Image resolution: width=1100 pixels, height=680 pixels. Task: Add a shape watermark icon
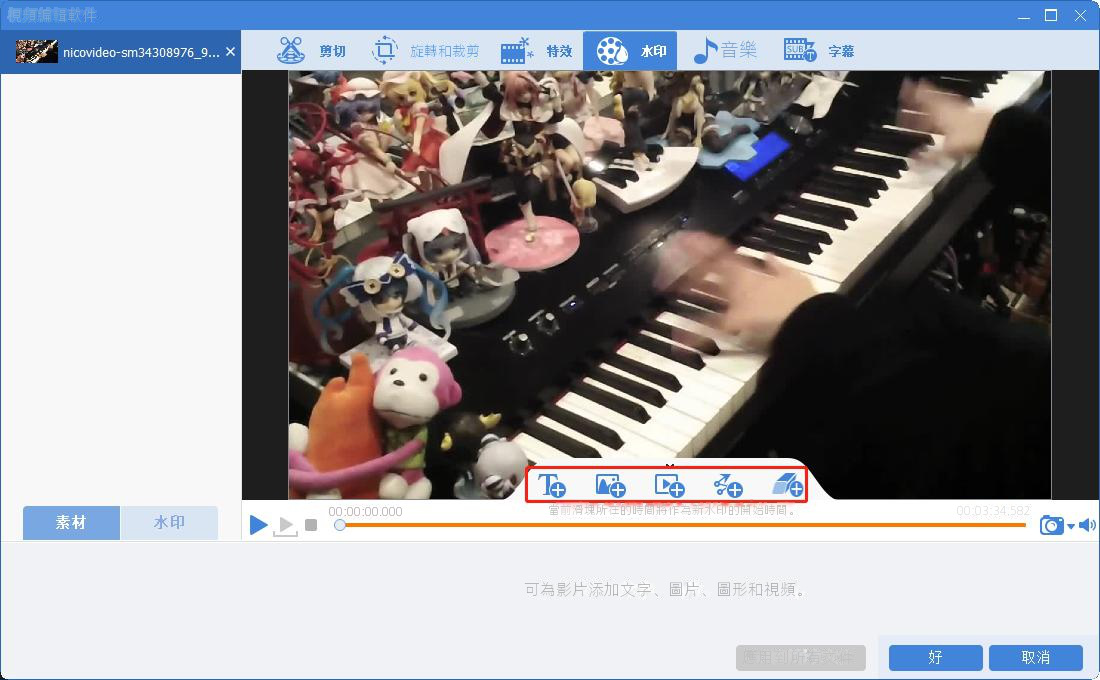click(x=727, y=485)
